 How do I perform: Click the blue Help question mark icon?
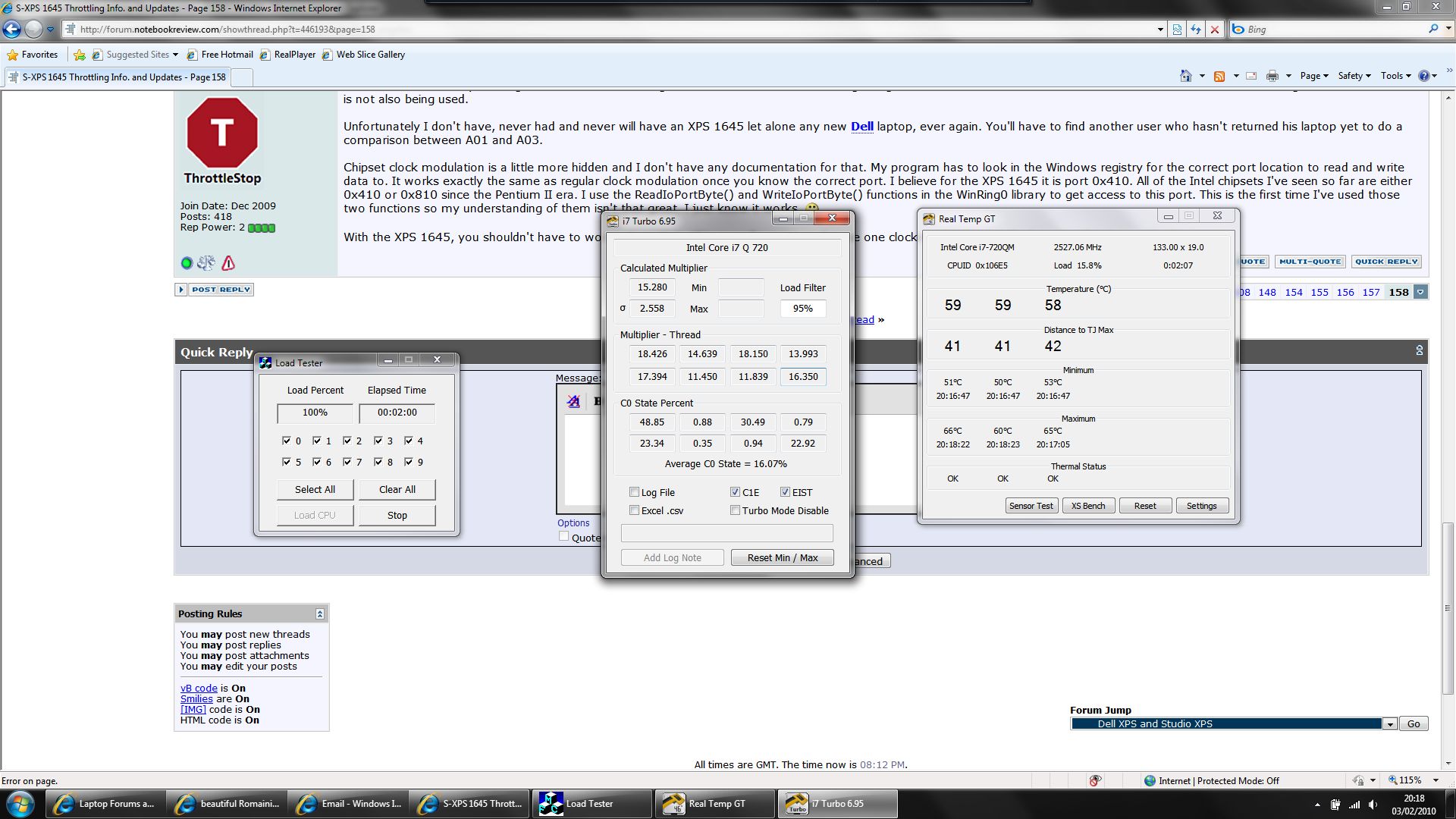[1423, 76]
